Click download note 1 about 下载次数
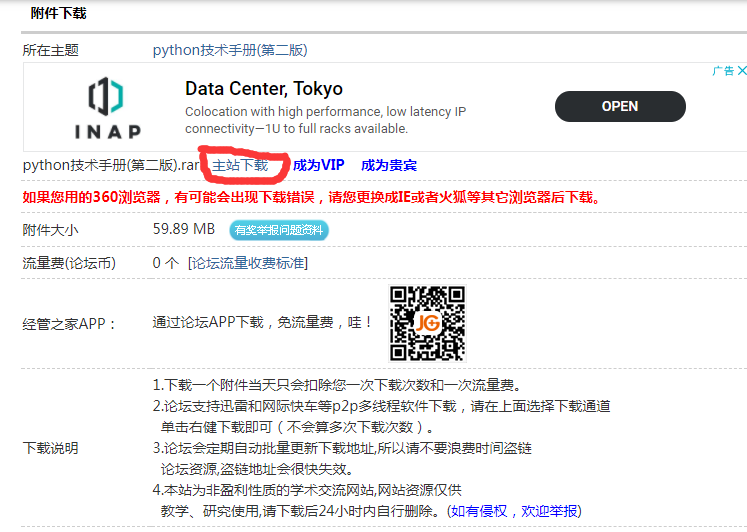Viewport: 747px width, 532px height. tap(338, 385)
